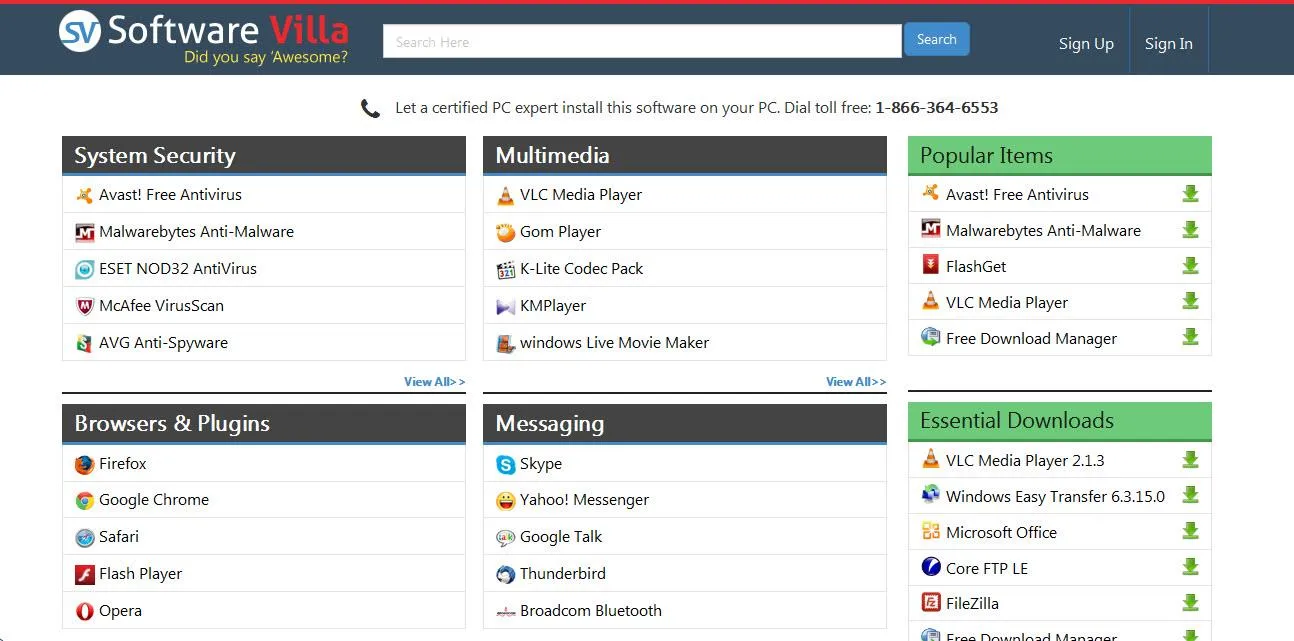Click the download icon for VLC Media Player 2.1.3

[x=1190, y=459]
